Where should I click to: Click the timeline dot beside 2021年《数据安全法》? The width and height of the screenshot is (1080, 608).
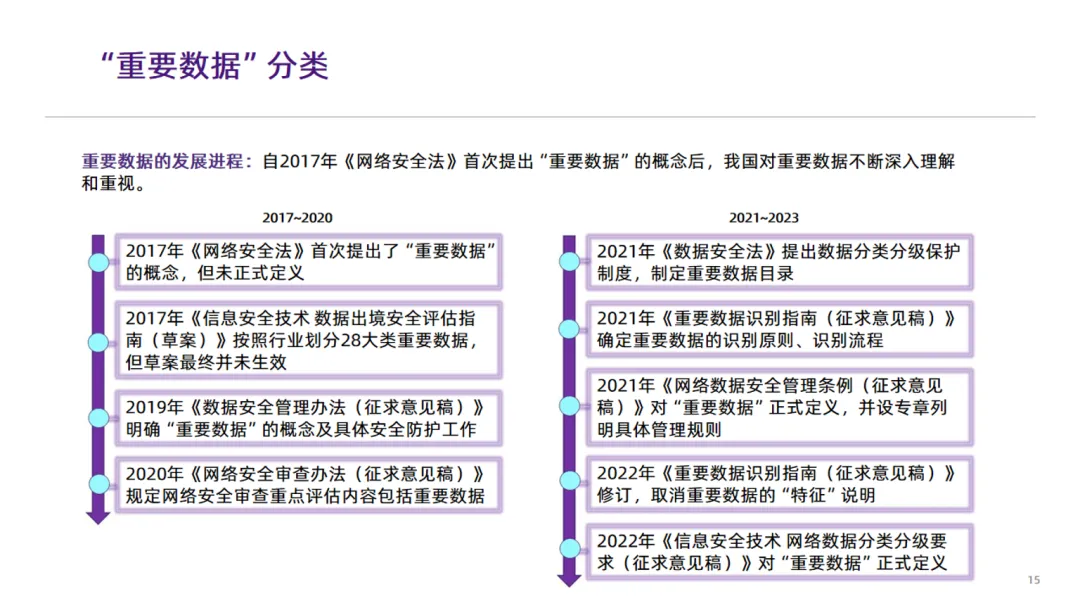[x=570, y=262]
